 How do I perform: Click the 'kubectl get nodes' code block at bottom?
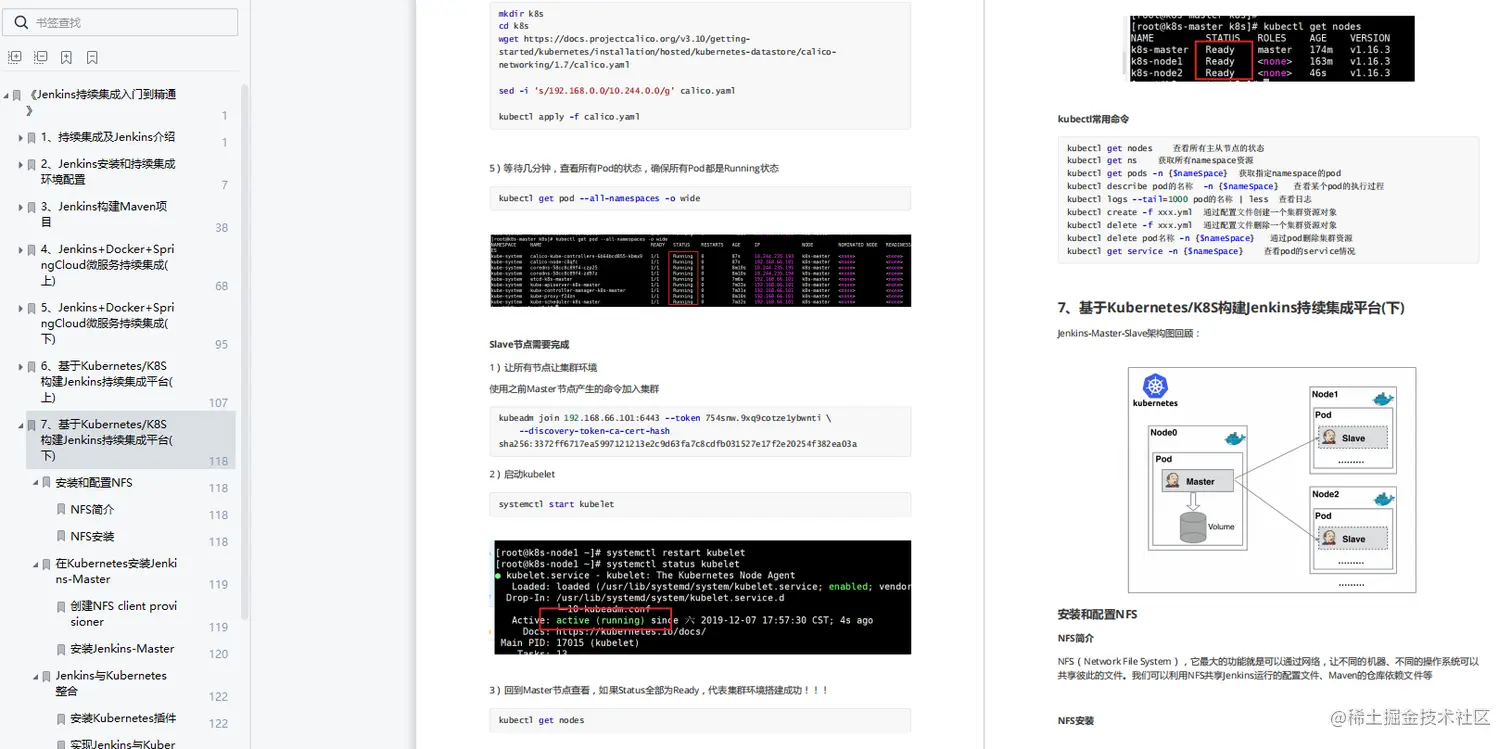pyautogui.click(x=700, y=720)
